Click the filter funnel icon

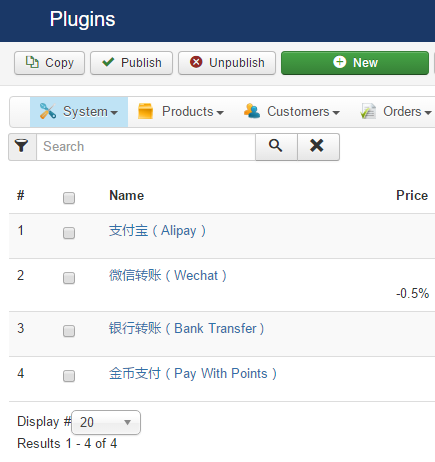(x=22, y=147)
